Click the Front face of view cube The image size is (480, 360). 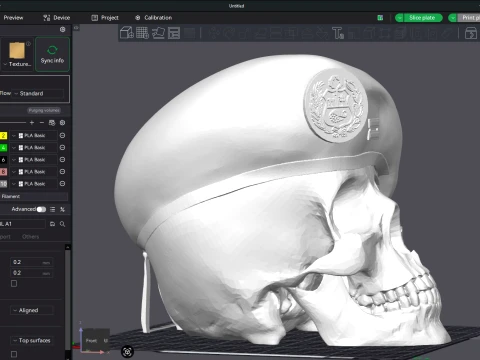[92, 340]
